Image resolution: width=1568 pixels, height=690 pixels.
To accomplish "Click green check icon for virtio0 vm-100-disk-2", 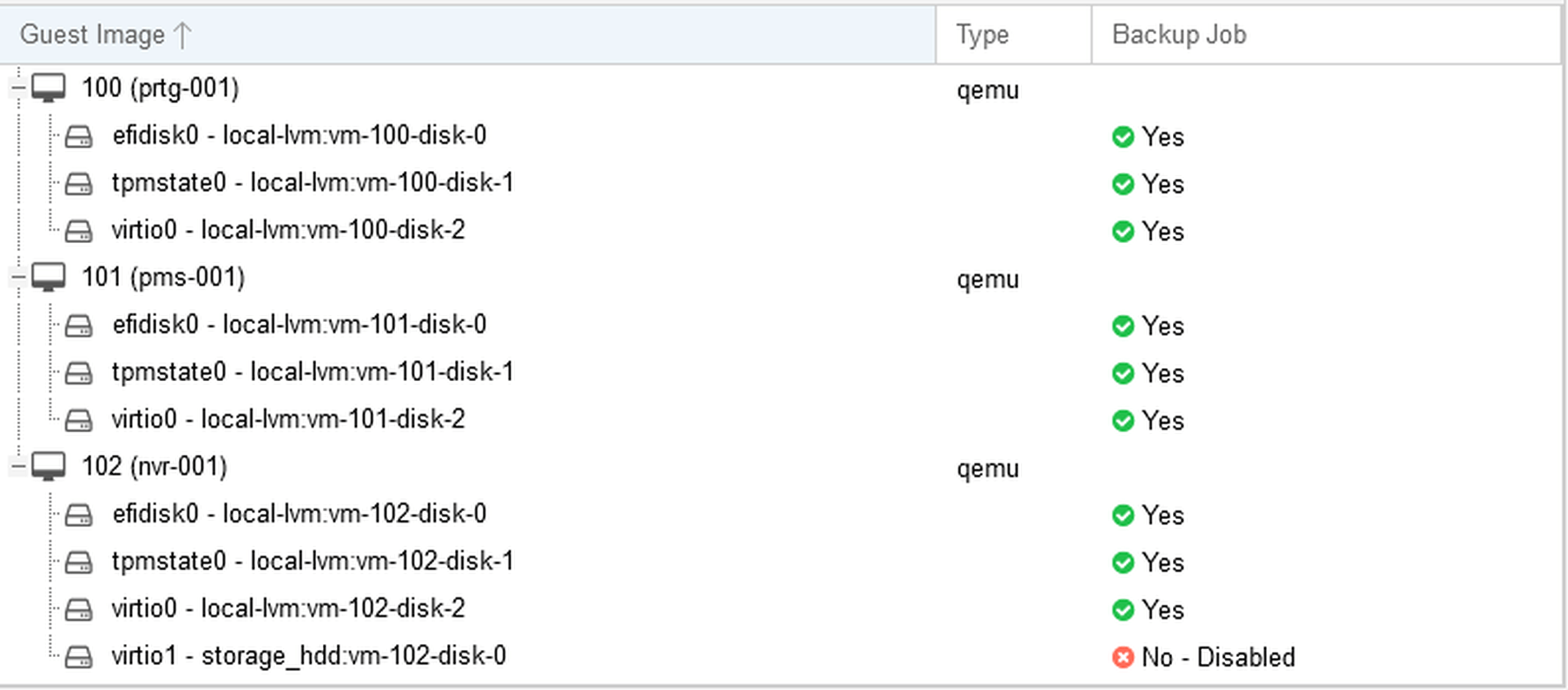I will pos(1123,232).
